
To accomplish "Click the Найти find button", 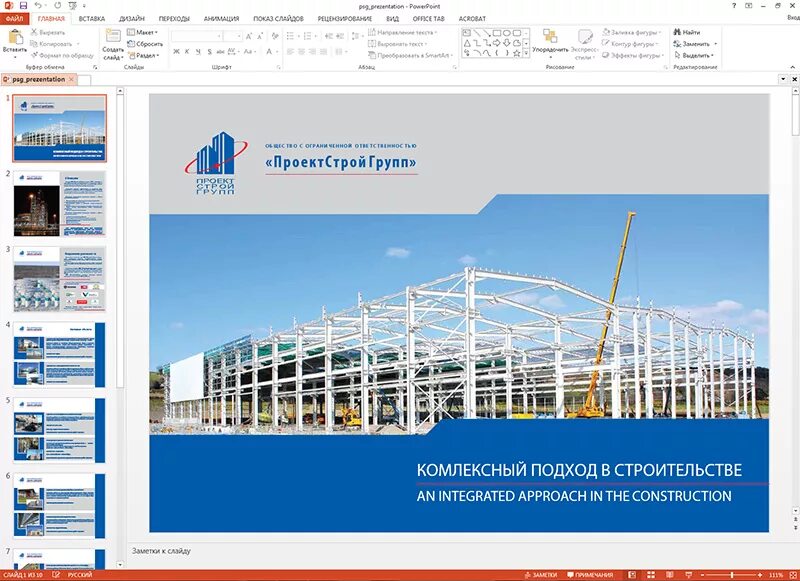I will coord(687,32).
